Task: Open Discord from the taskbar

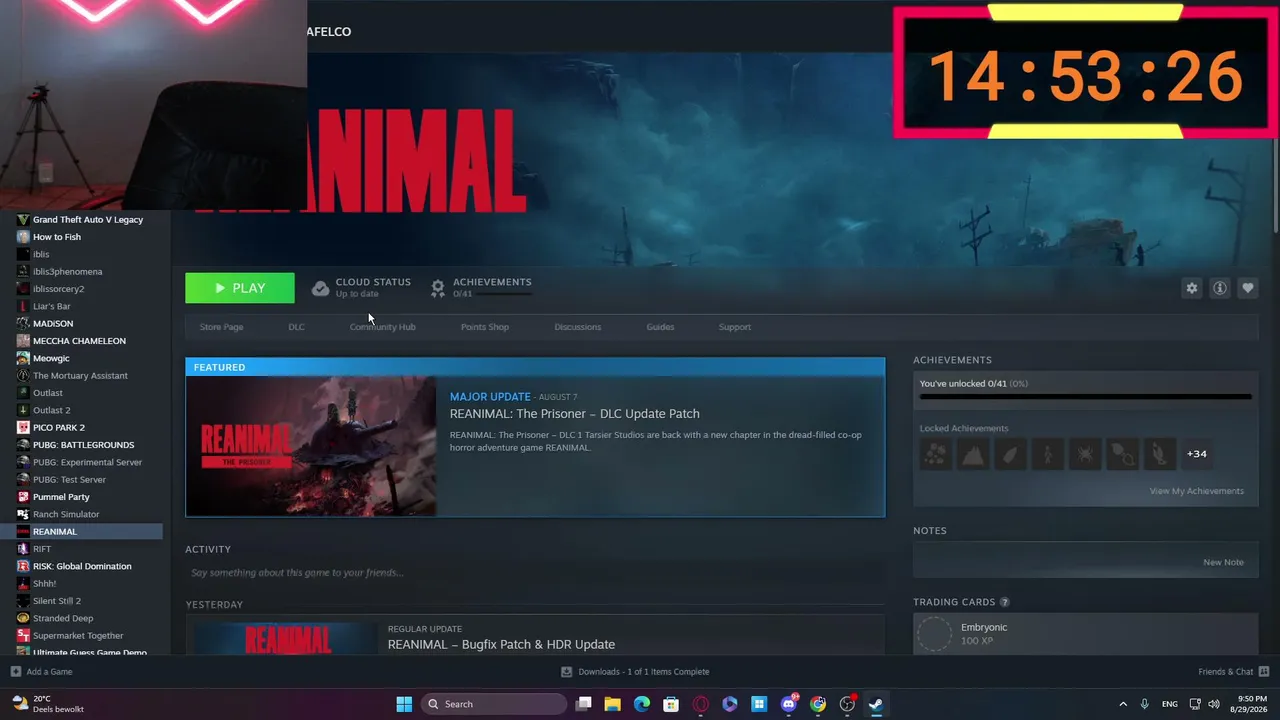Action: (789, 704)
